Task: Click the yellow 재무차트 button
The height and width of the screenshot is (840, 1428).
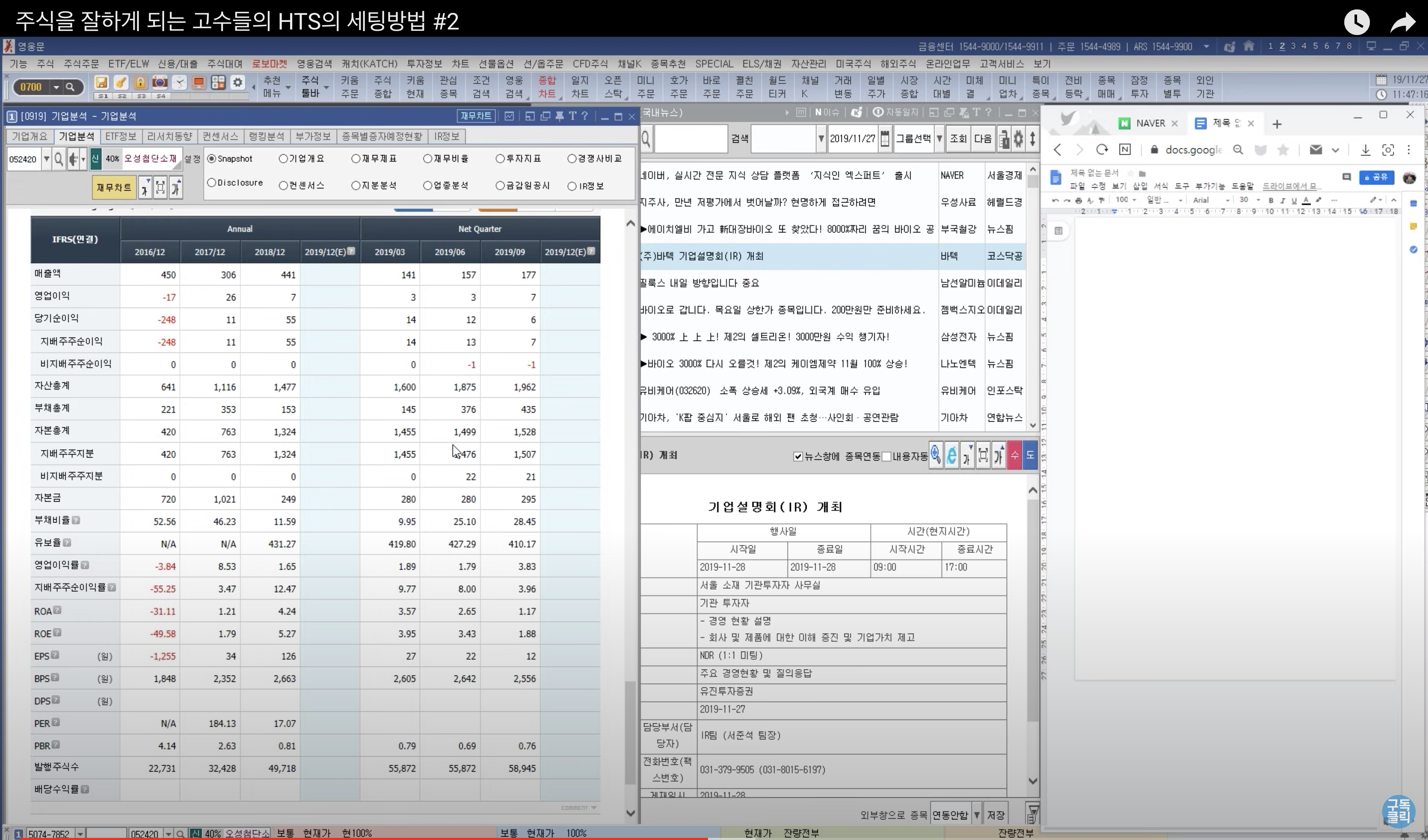Action: pos(114,188)
